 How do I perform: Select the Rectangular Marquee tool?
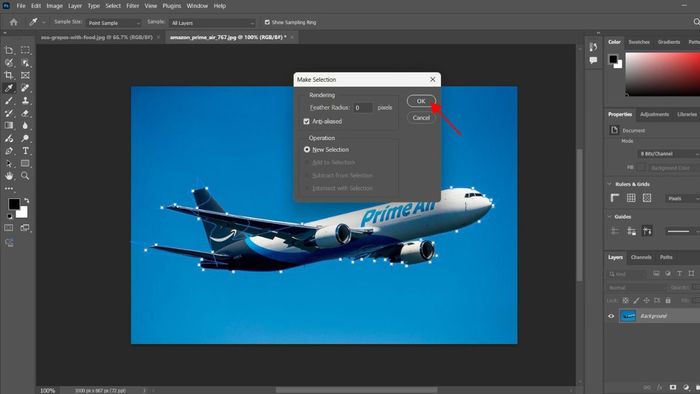pos(25,50)
